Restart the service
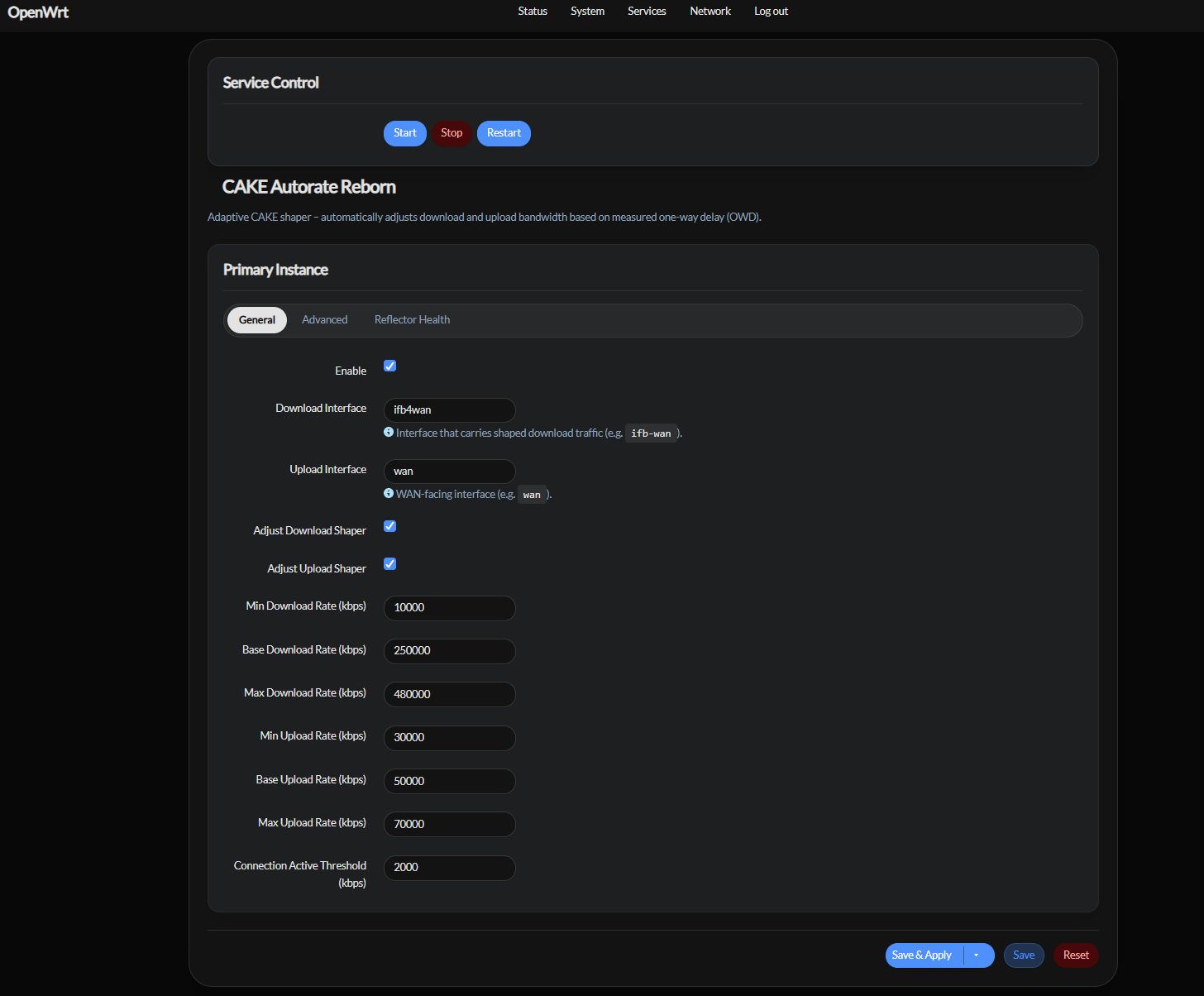This screenshot has height=996, width=1204. pos(504,133)
